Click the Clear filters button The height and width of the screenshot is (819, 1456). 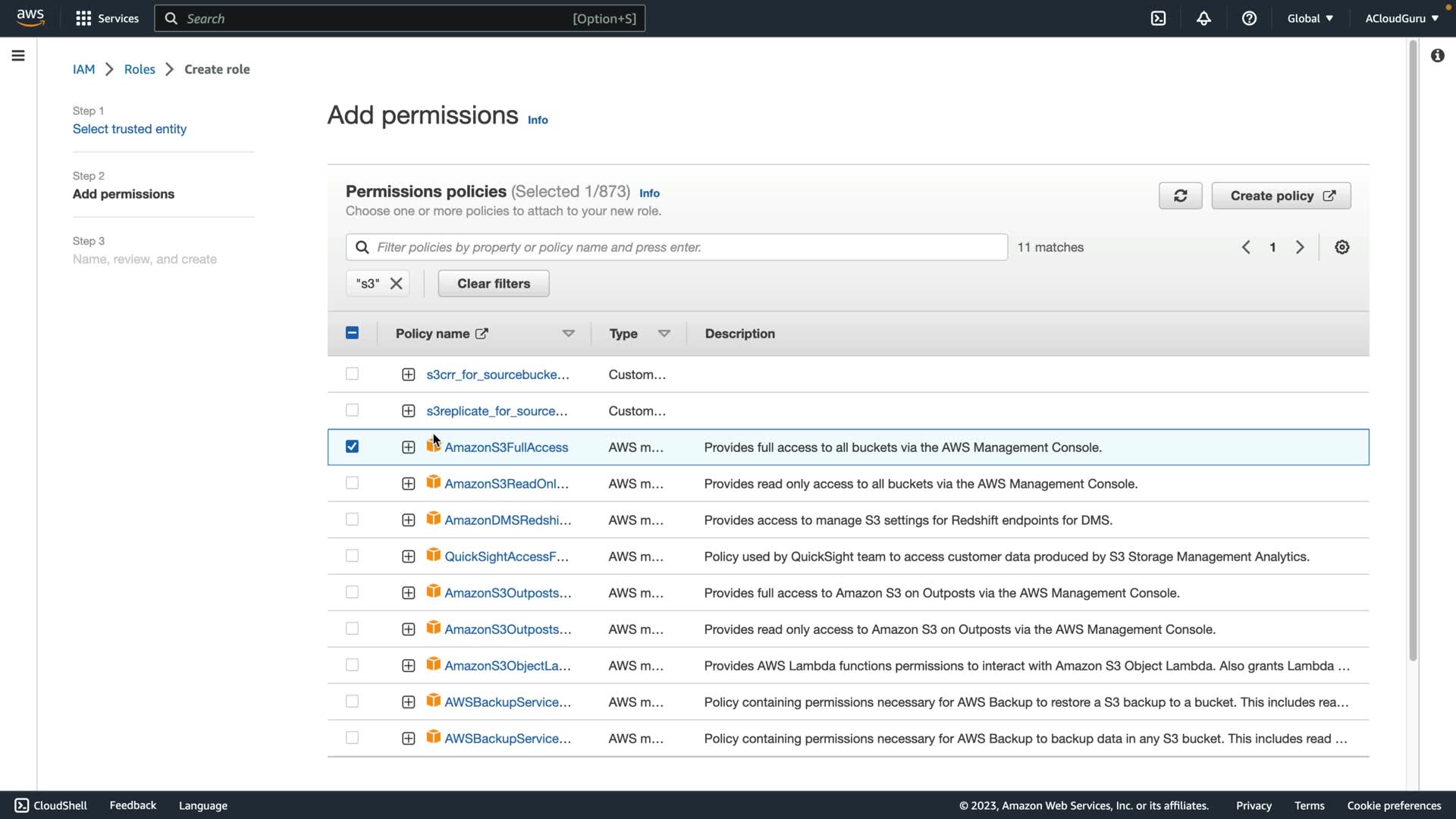click(x=494, y=284)
